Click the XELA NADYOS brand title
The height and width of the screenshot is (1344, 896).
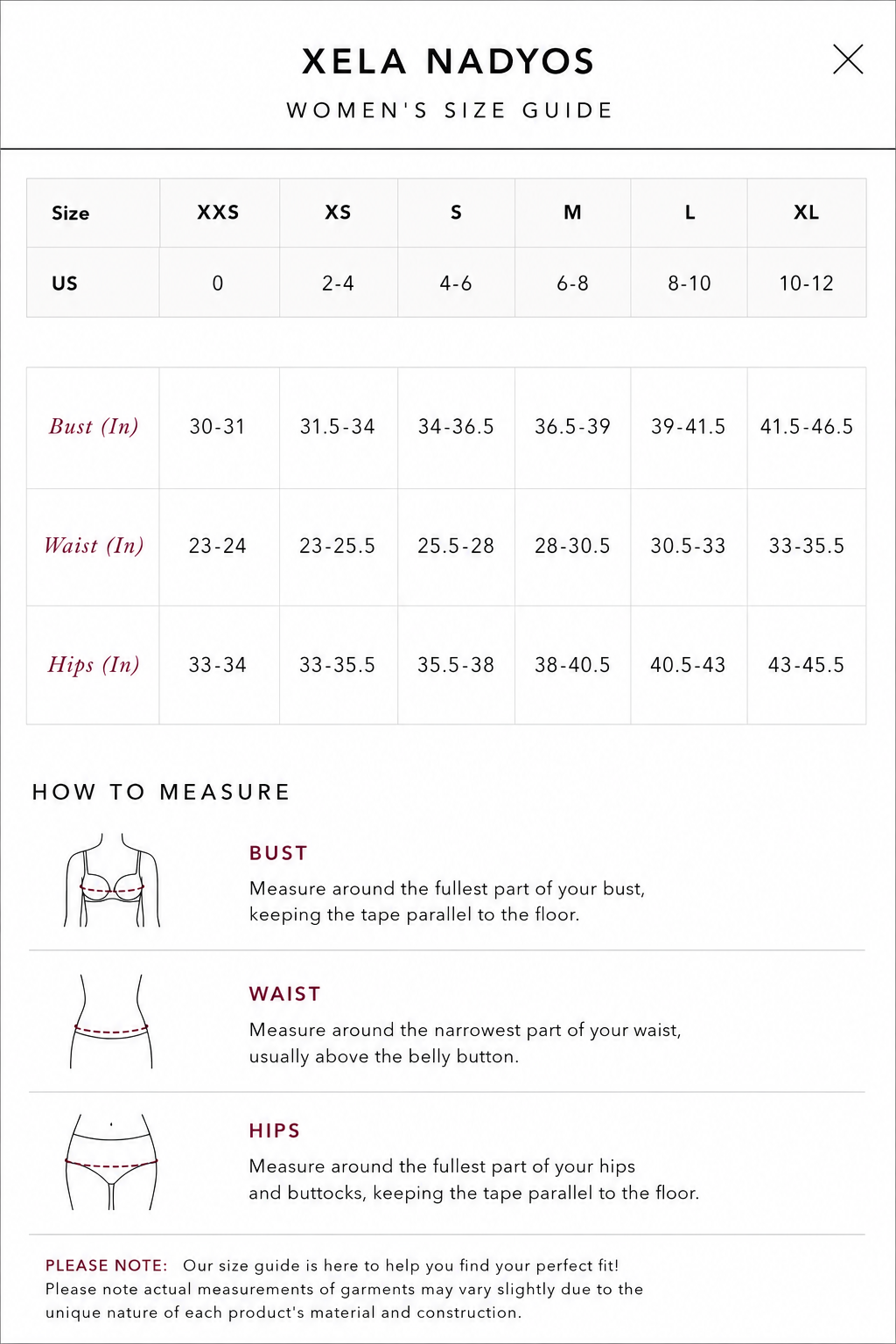448,62
